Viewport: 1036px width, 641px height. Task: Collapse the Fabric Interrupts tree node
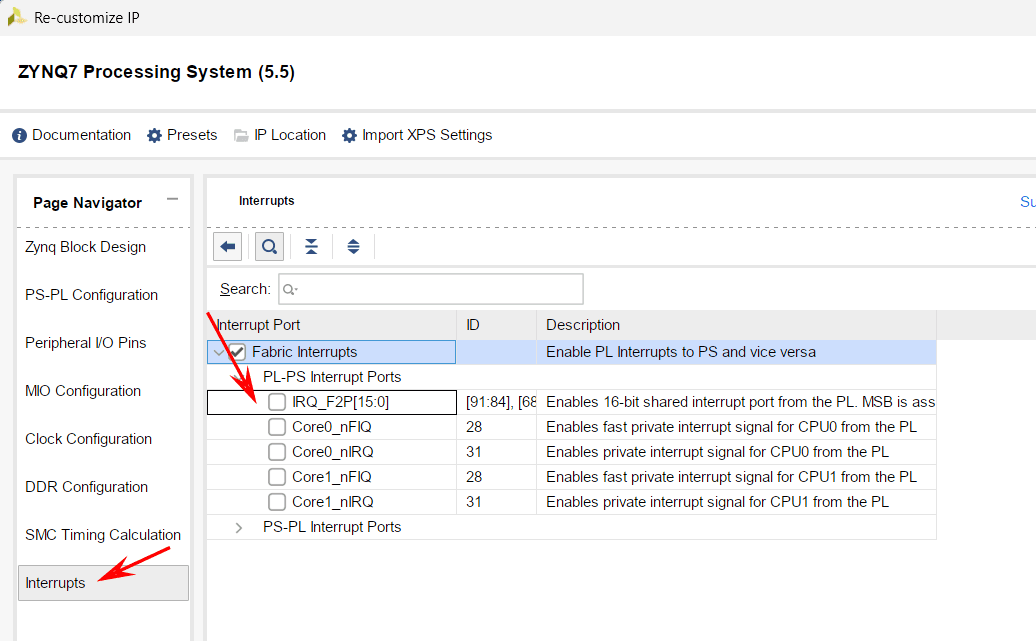point(218,353)
